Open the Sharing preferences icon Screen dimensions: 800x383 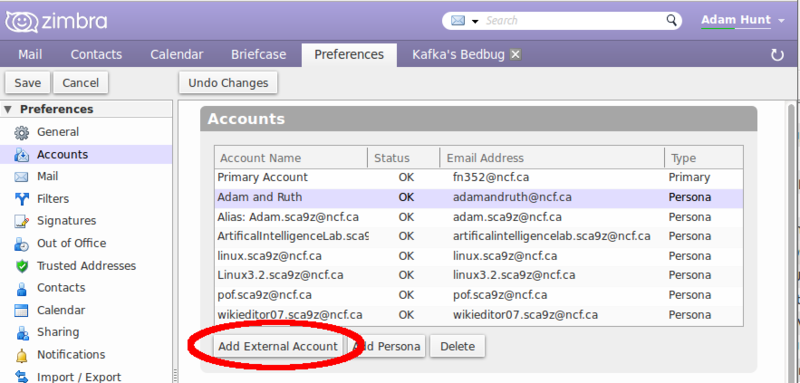click(x=21, y=333)
